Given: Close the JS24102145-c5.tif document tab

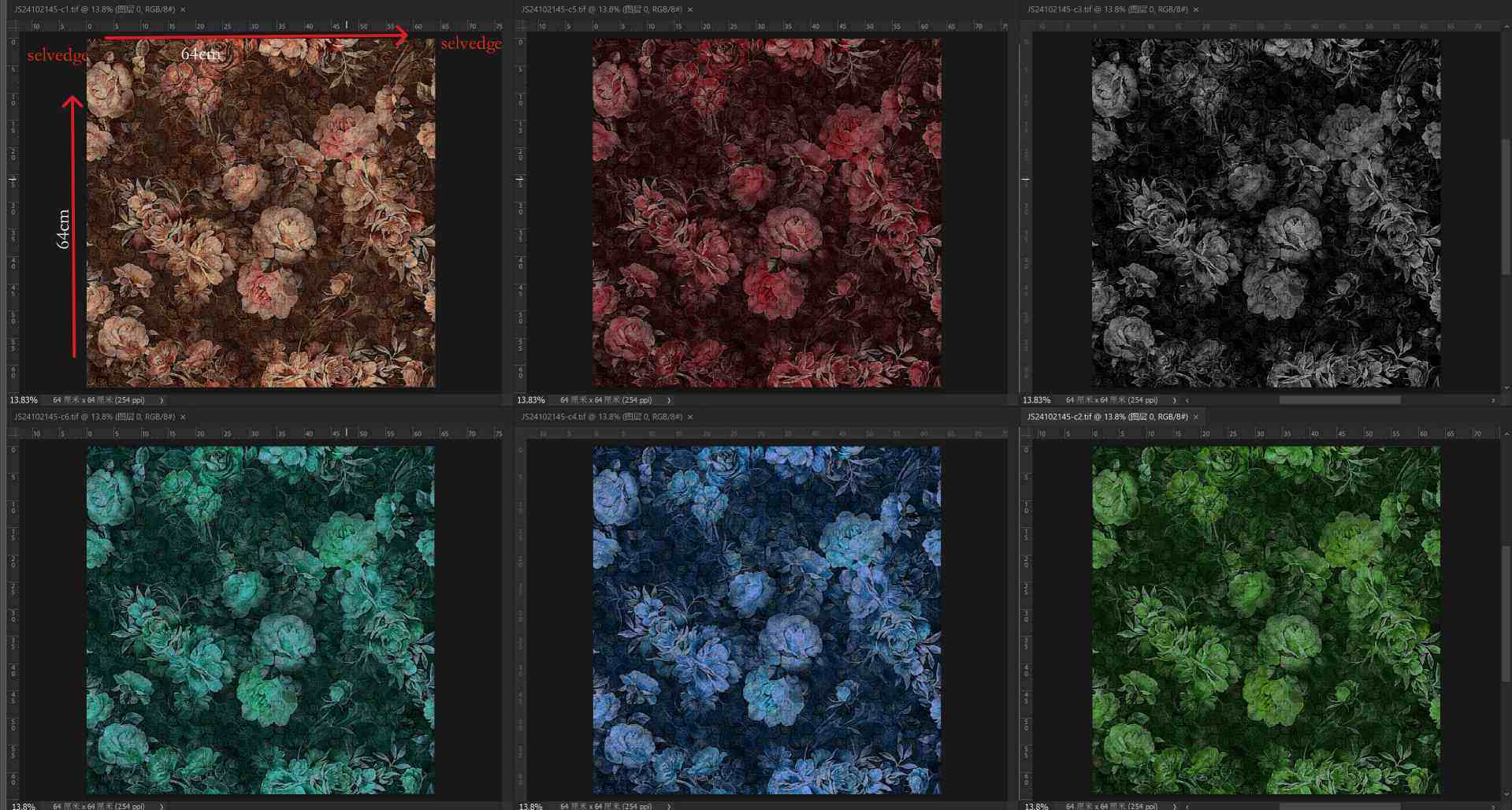Looking at the screenshot, I should click(x=690, y=9).
